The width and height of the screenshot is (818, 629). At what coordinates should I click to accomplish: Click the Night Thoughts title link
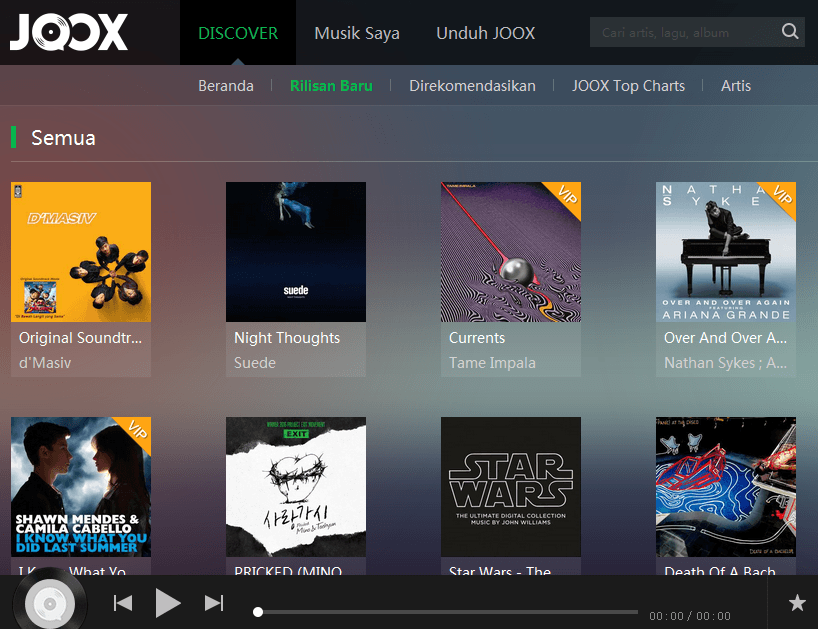[287, 338]
